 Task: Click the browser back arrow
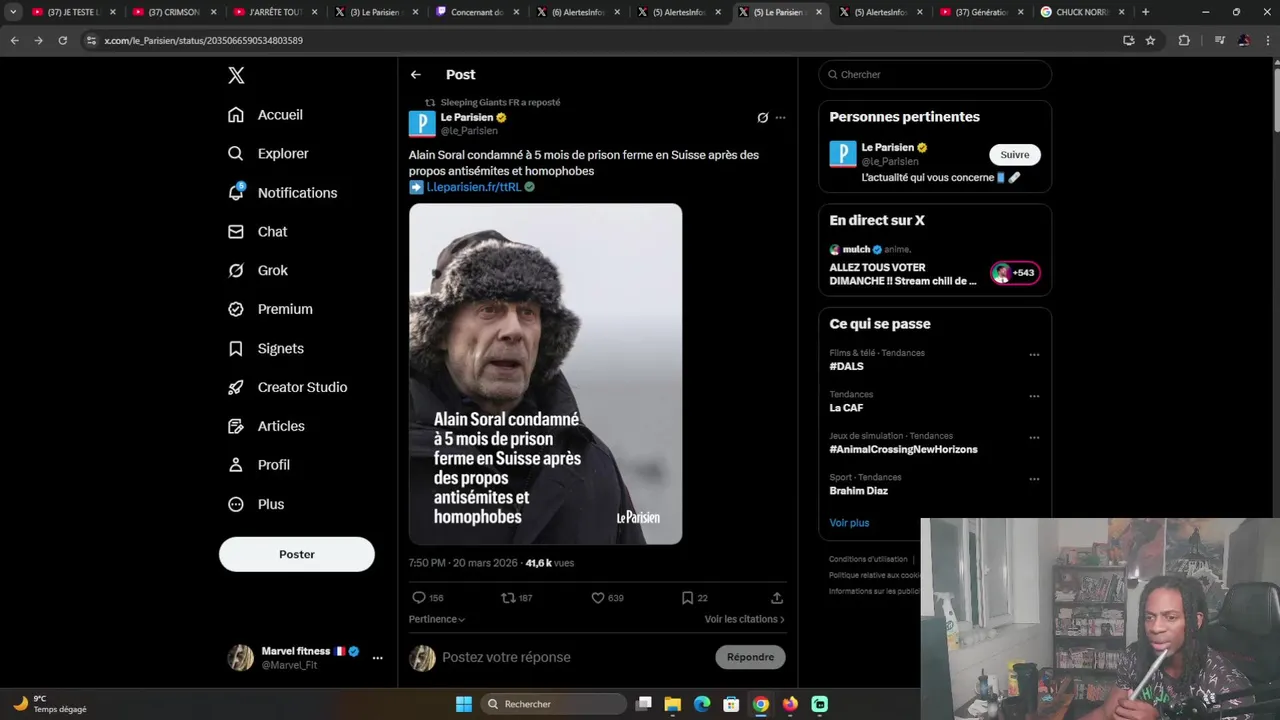15,40
